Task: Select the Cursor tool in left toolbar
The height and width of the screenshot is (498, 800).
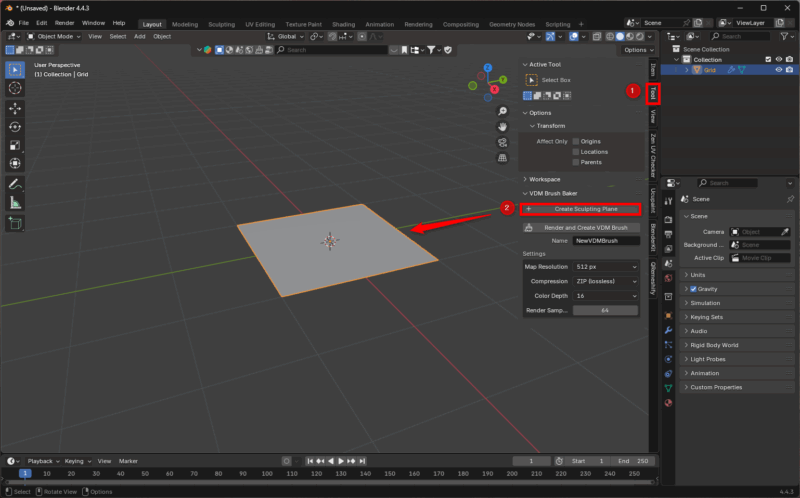Action: coord(15,88)
